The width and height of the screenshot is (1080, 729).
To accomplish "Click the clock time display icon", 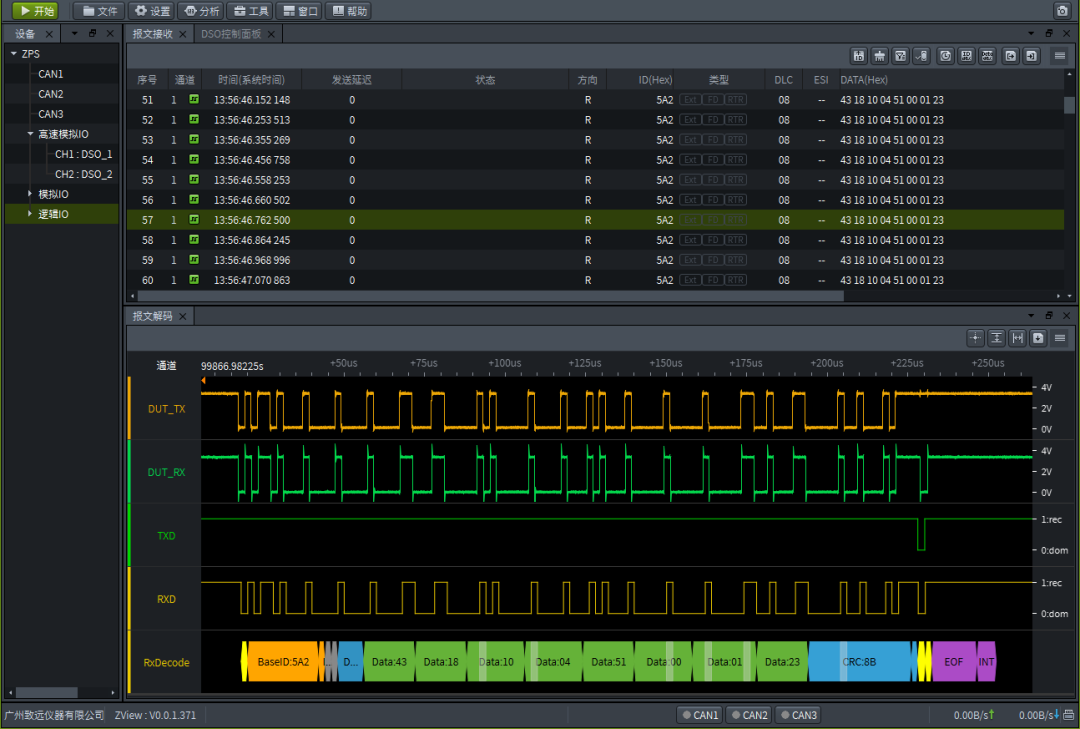I will tap(946, 56).
